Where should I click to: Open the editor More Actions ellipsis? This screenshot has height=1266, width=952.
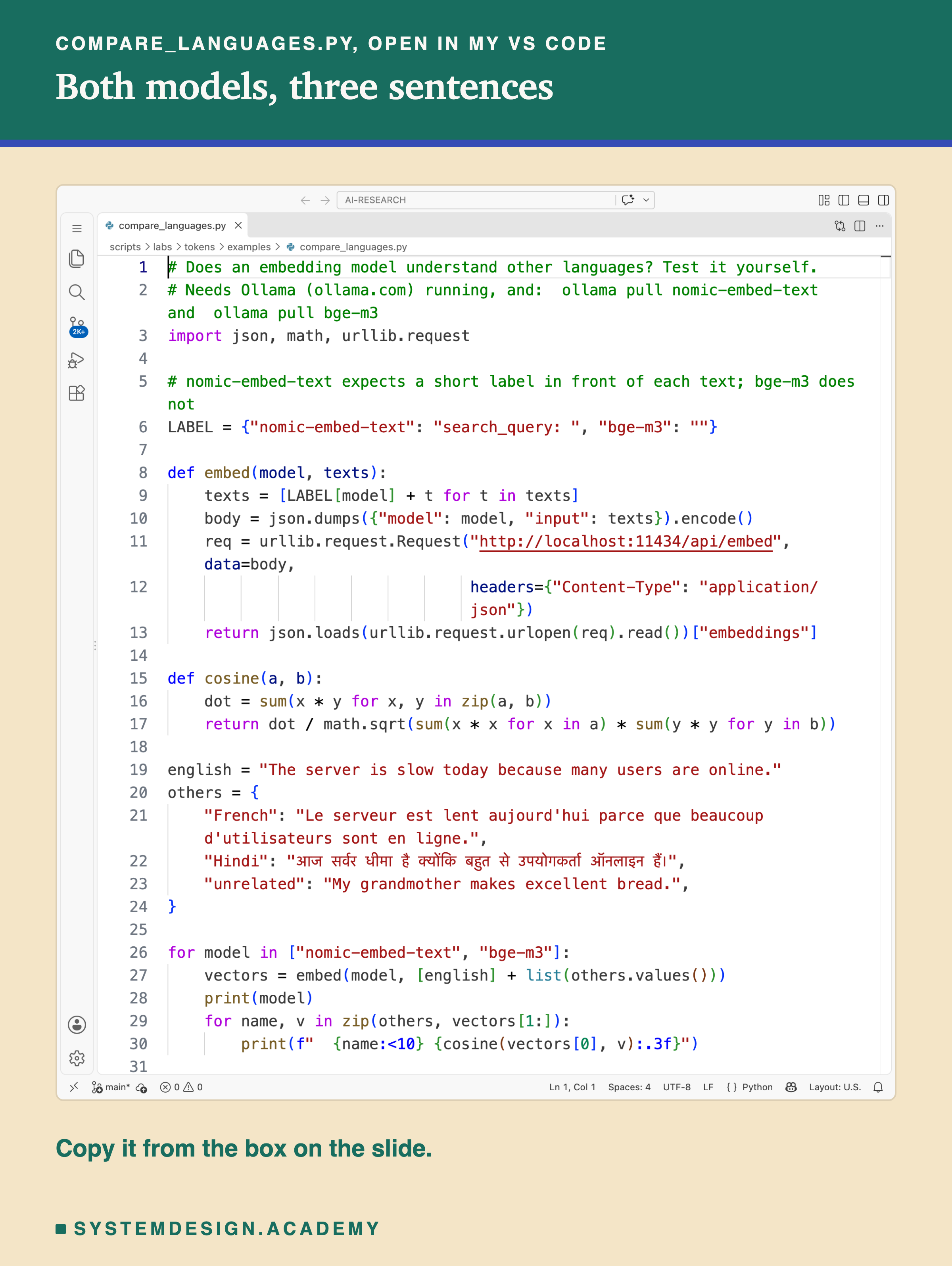[x=880, y=226]
